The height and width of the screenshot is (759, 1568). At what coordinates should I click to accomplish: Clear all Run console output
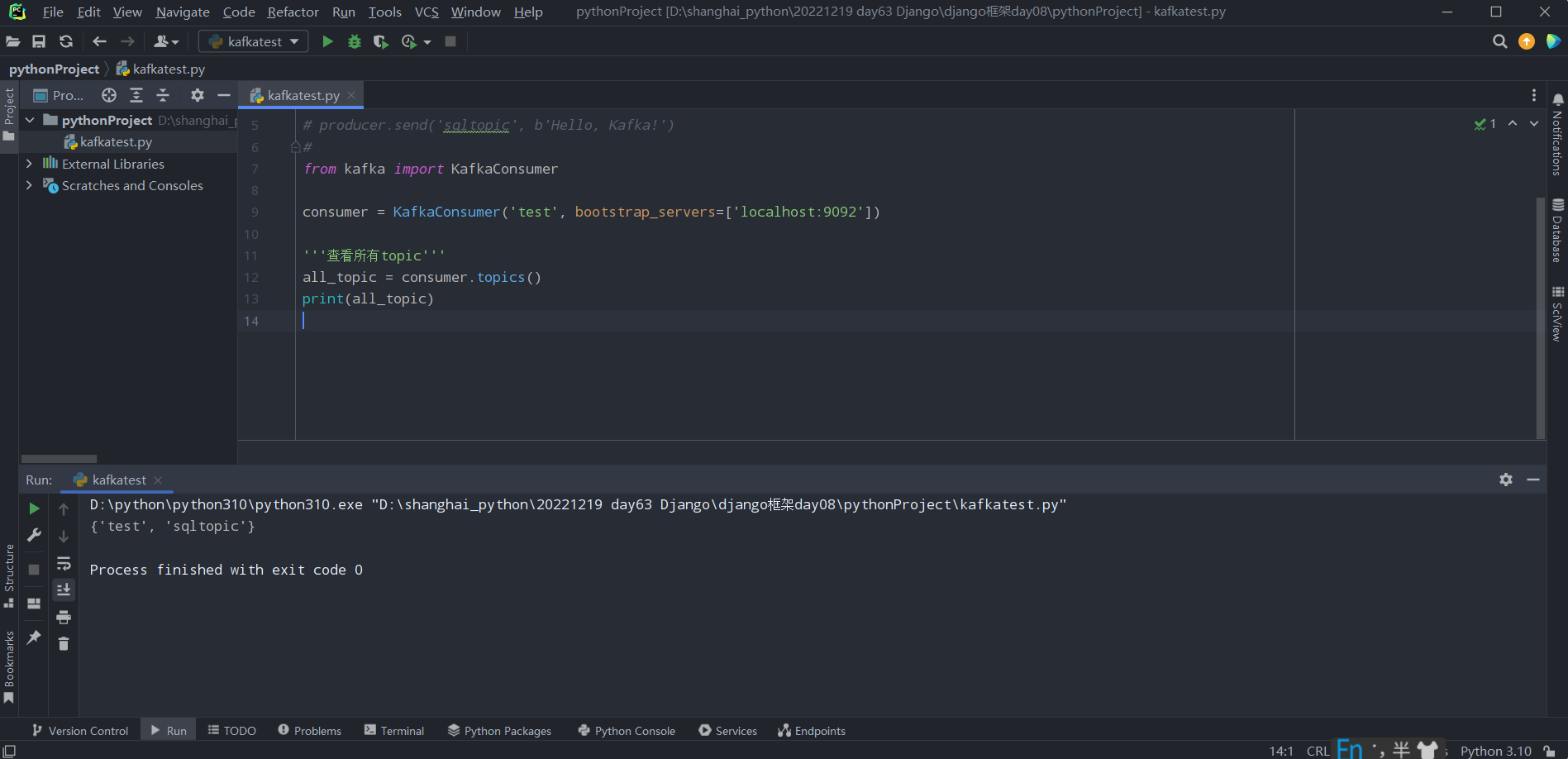point(64,643)
